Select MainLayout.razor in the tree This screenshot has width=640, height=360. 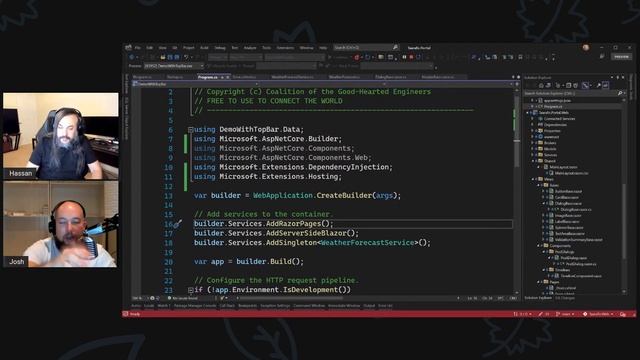[563, 167]
